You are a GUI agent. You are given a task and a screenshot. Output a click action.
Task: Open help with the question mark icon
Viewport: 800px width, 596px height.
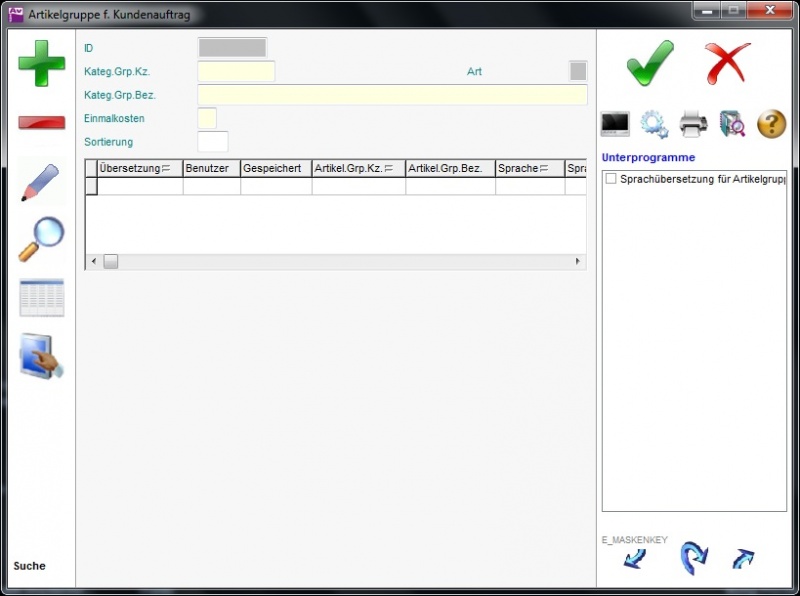pos(771,124)
